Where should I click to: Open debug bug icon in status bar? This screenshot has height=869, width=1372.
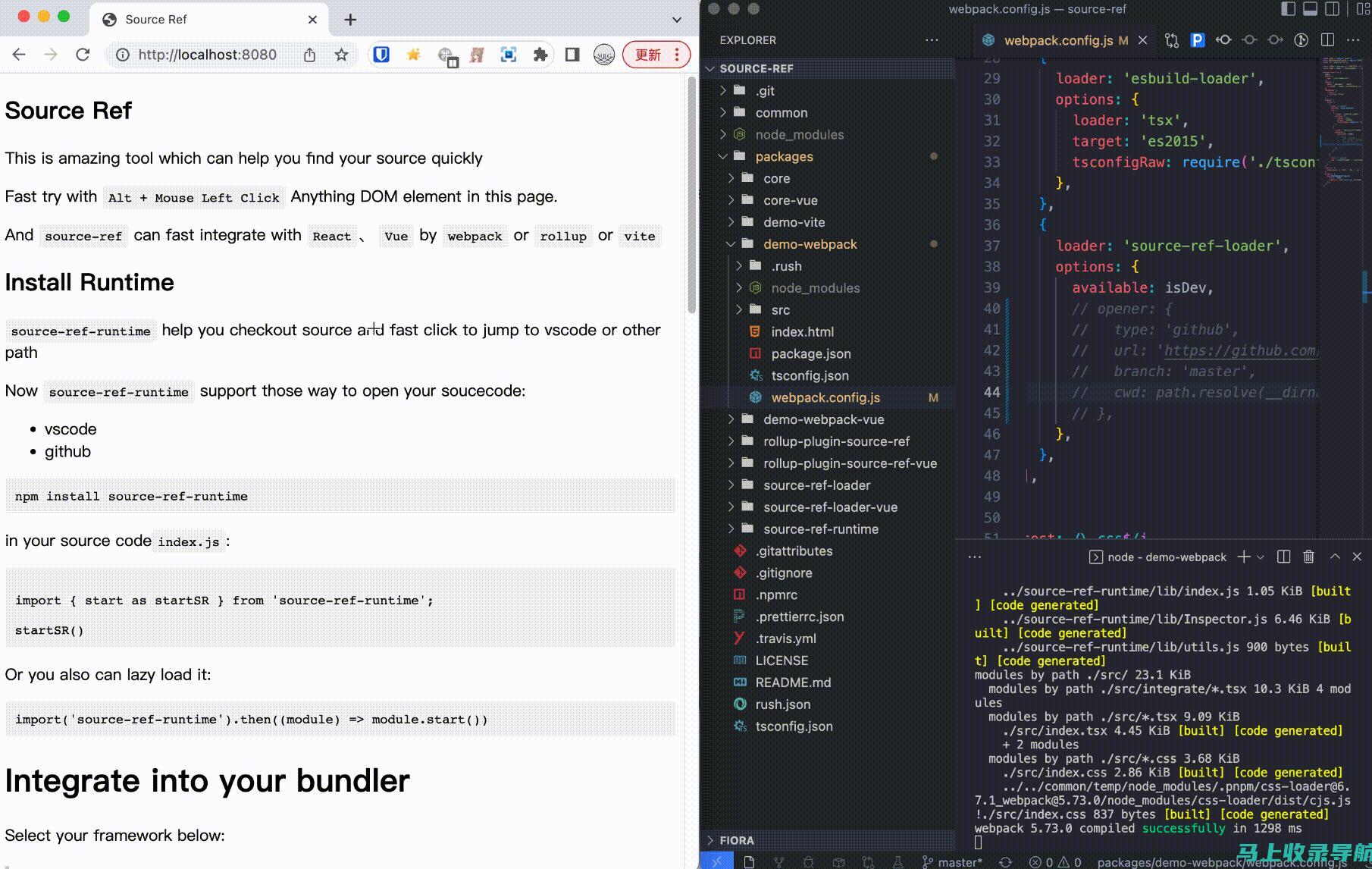[808, 862]
